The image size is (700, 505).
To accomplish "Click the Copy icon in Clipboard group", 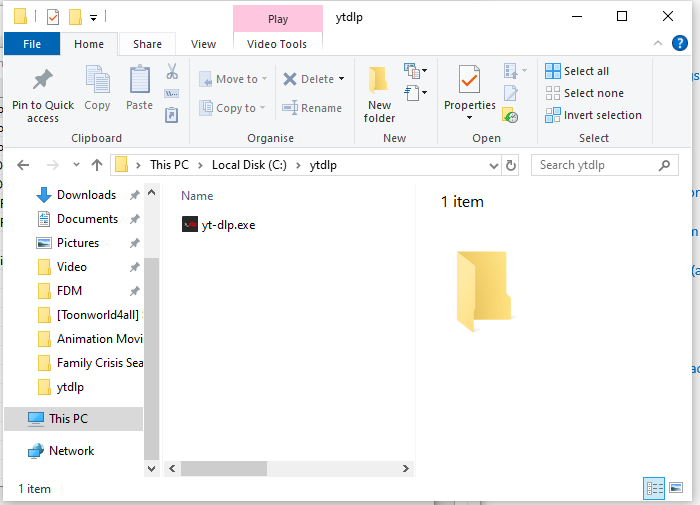I will click(97, 80).
